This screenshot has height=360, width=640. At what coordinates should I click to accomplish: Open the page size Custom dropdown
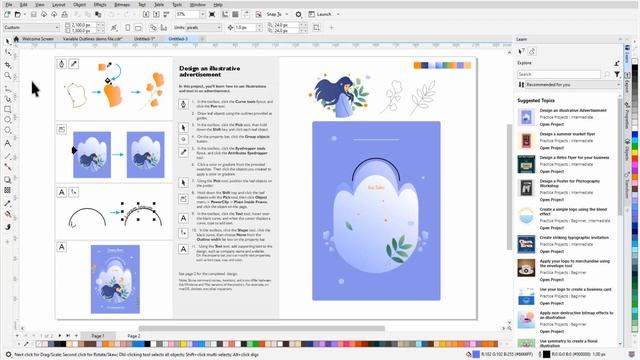pos(31,28)
